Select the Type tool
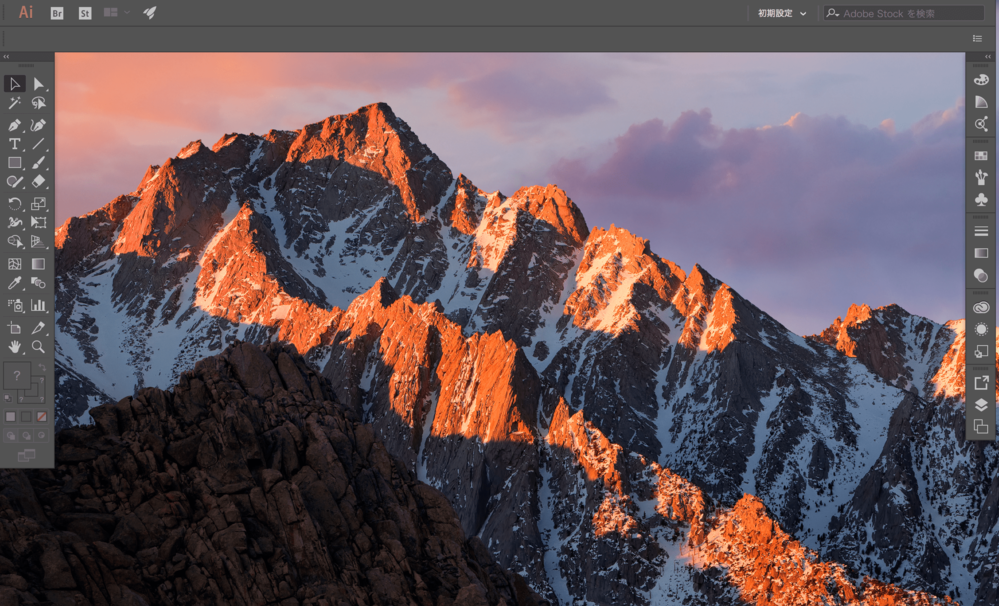999x606 pixels. pyautogui.click(x=15, y=144)
